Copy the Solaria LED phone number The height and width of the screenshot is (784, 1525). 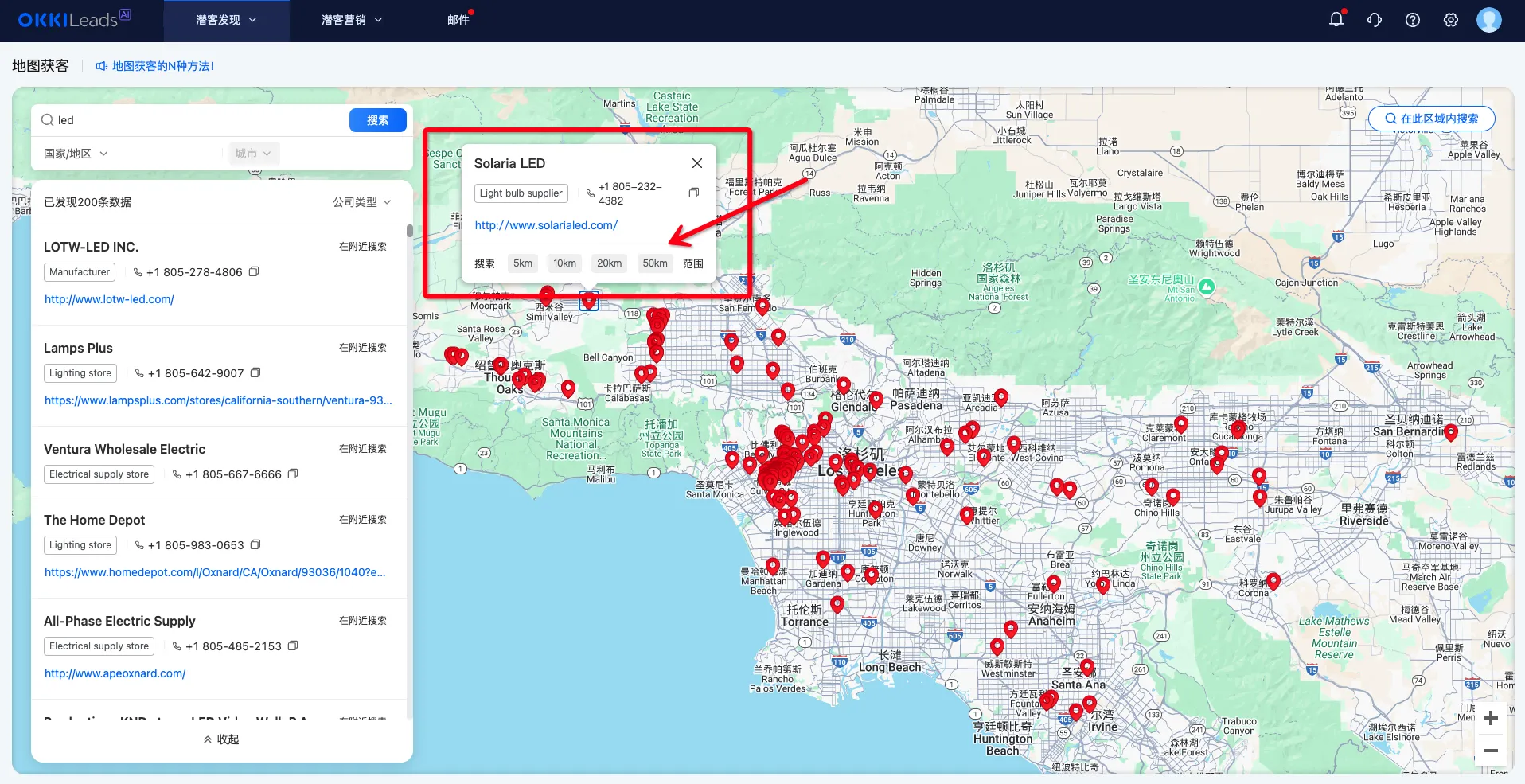(694, 193)
